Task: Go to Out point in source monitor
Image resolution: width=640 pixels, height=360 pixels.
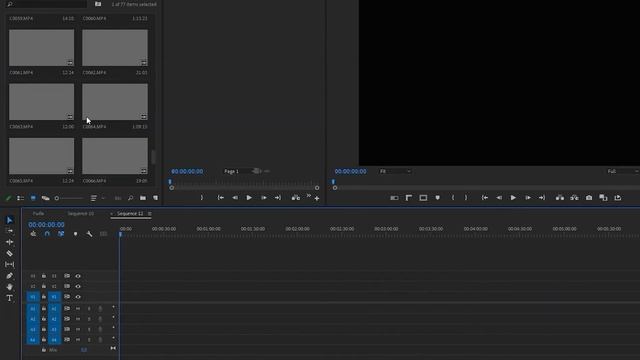Action: pyautogui.click(x=278, y=198)
